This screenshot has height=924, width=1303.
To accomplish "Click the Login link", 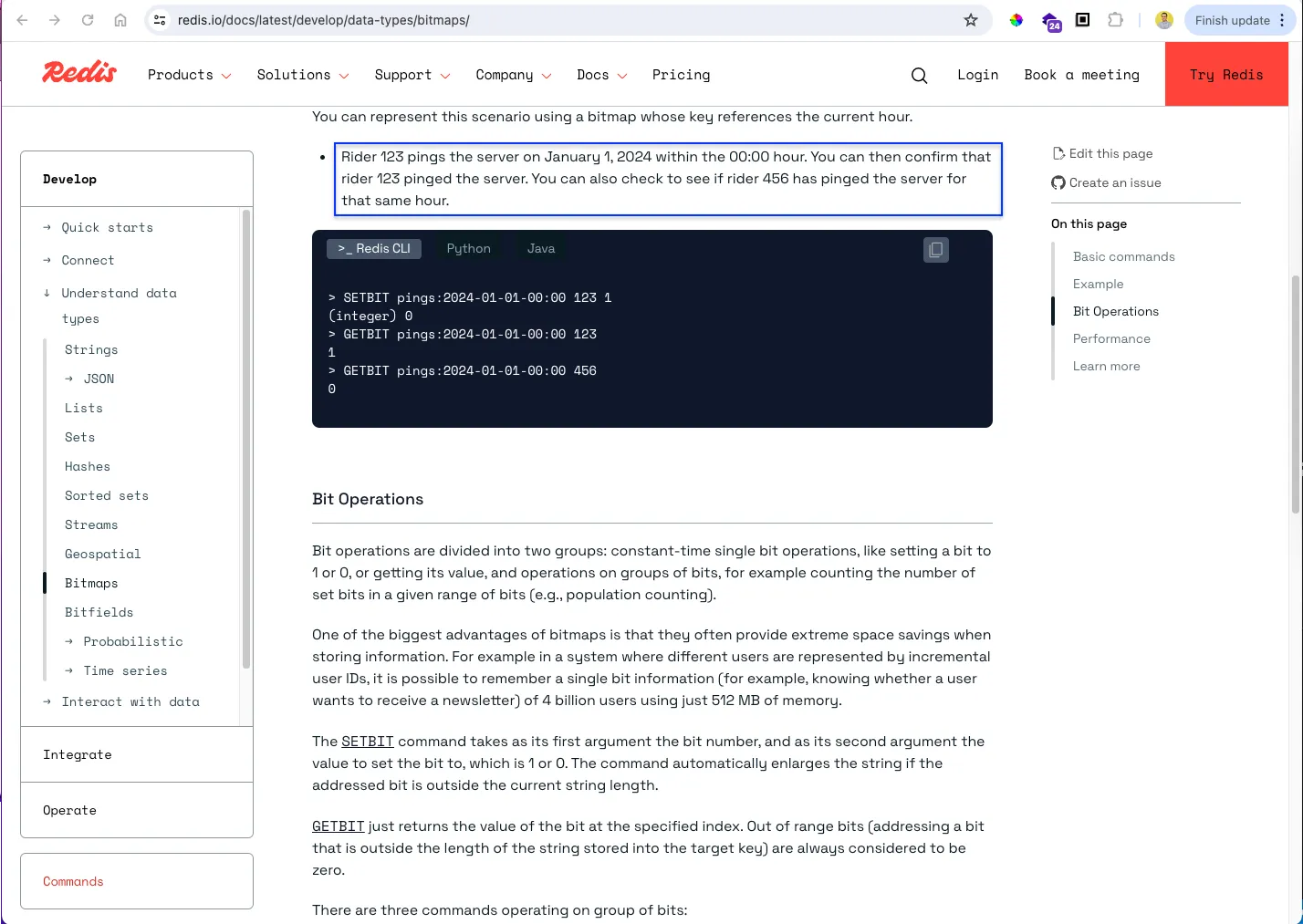I will (977, 75).
